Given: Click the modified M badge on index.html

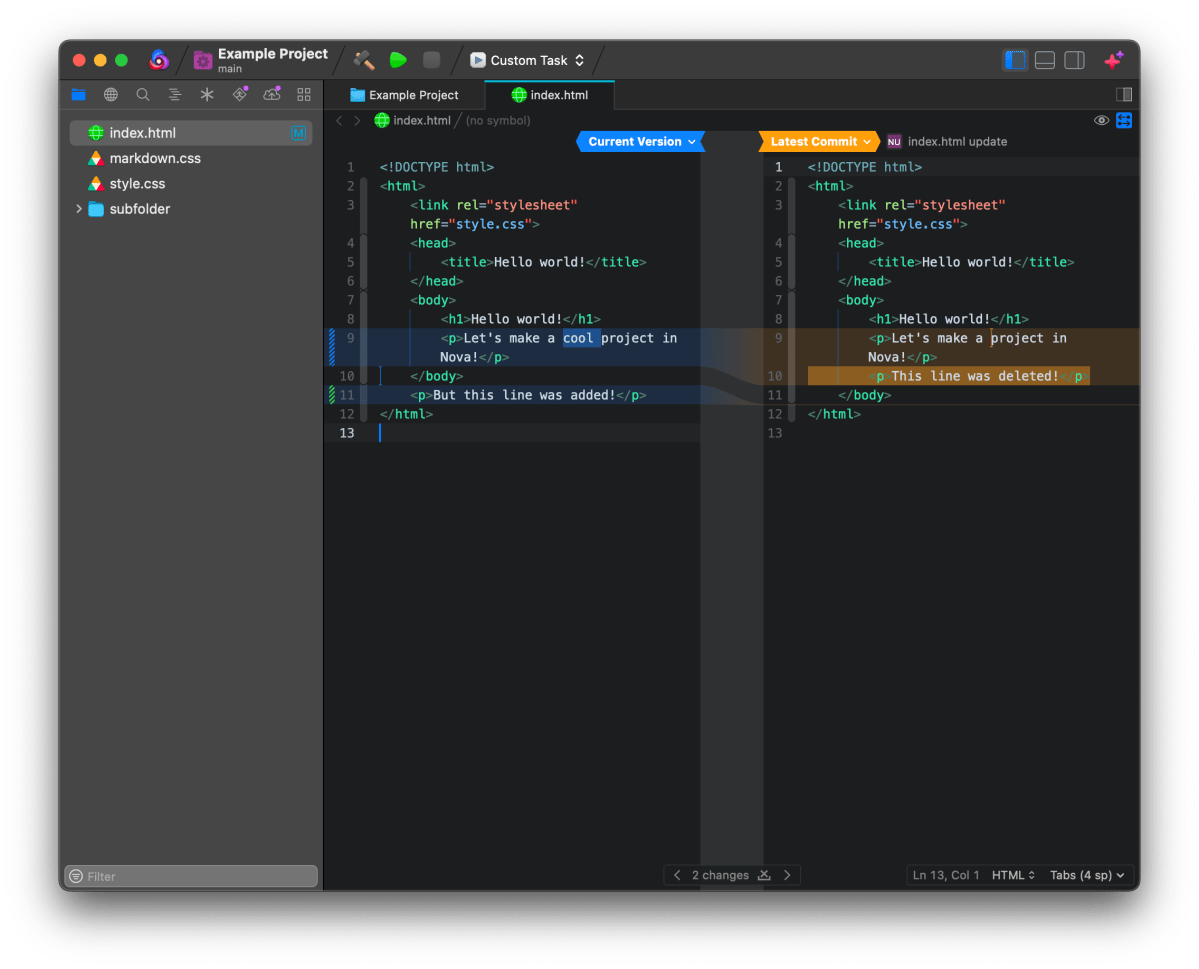Looking at the screenshot, I should (x=298, y=133).
